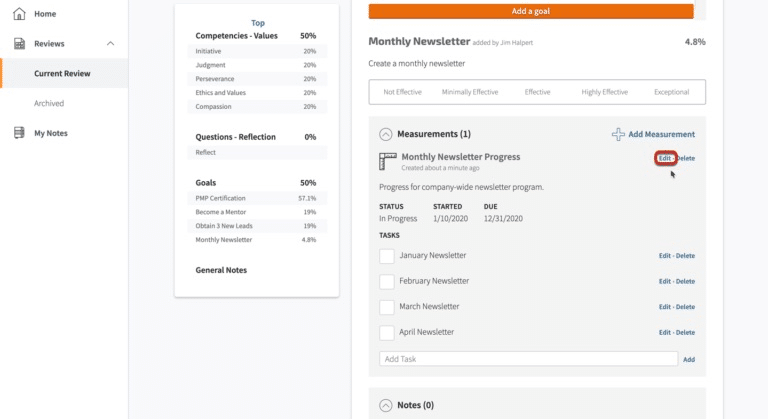Click the Add Task input field
768x419 pixels.
(528, 359)
